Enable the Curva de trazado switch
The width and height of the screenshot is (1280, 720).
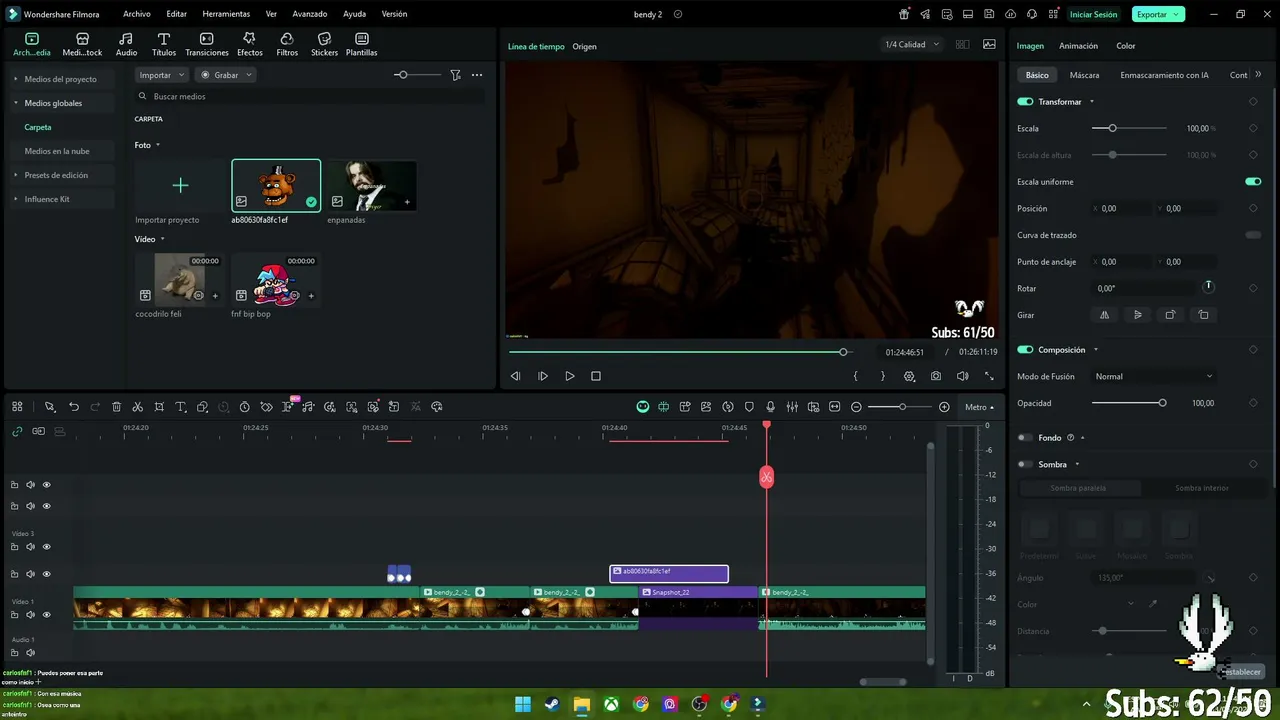click(x=1253, y=235)
